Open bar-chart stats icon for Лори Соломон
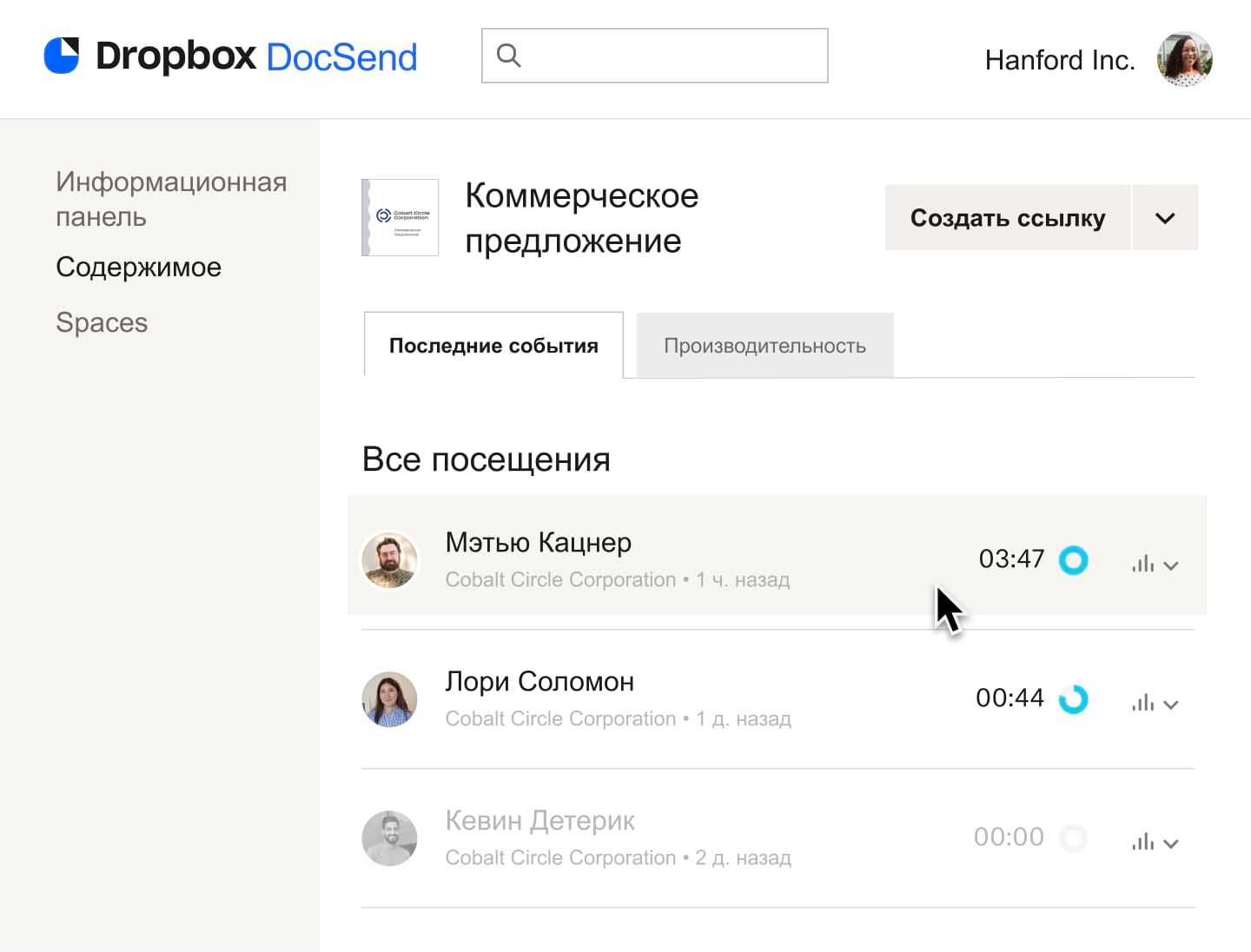This screenshot has height=952, width=1251. pos(1142,703)
